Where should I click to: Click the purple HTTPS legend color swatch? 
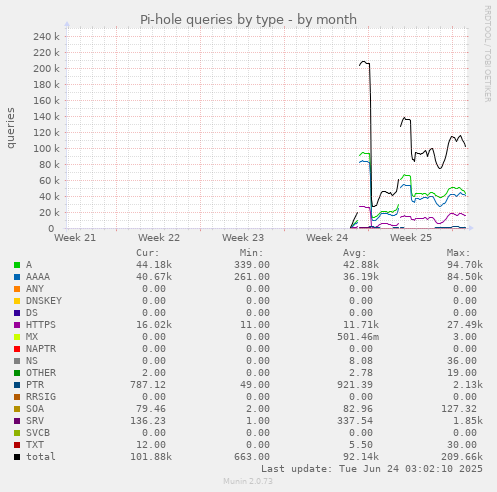[x=17, y=325]
